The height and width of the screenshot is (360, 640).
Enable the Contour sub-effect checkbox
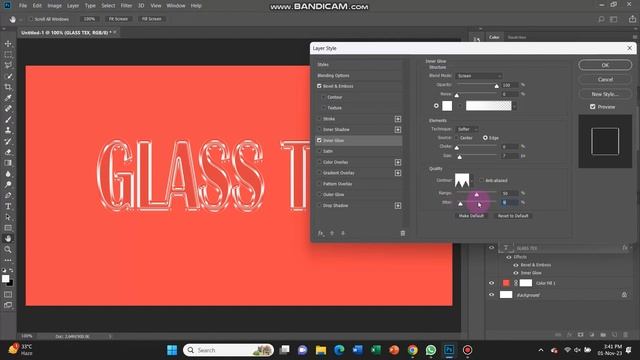[323, 97]
